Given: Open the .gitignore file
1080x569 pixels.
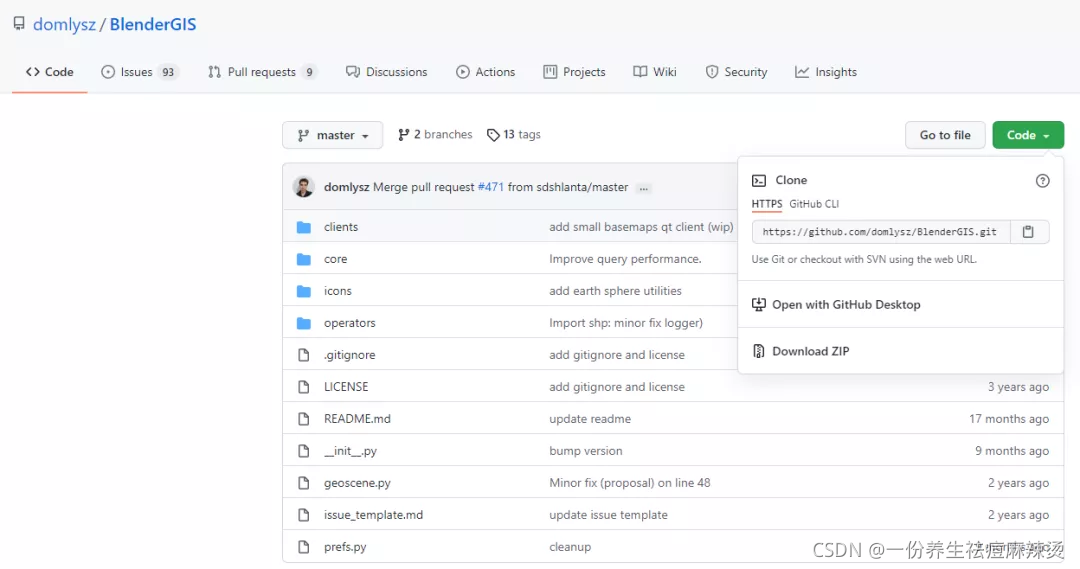Looking at the screenshot, I should [350, 355].
